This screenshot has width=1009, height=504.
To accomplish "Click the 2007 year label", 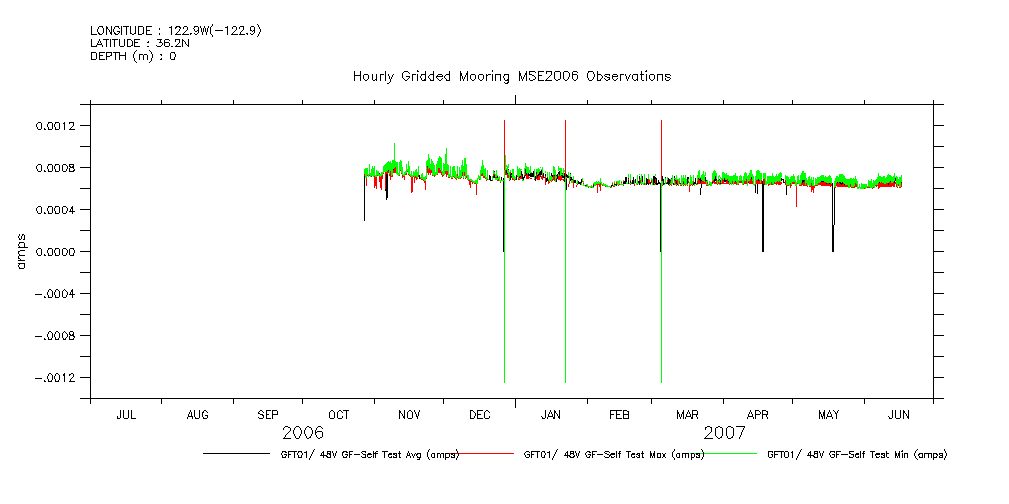I will [724, 432].
